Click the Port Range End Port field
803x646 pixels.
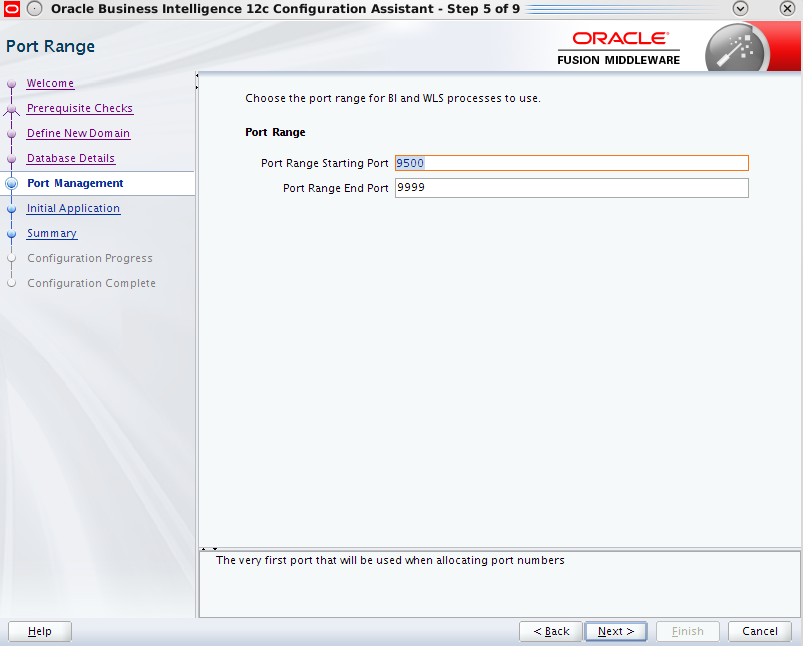[x=572, y=188]
